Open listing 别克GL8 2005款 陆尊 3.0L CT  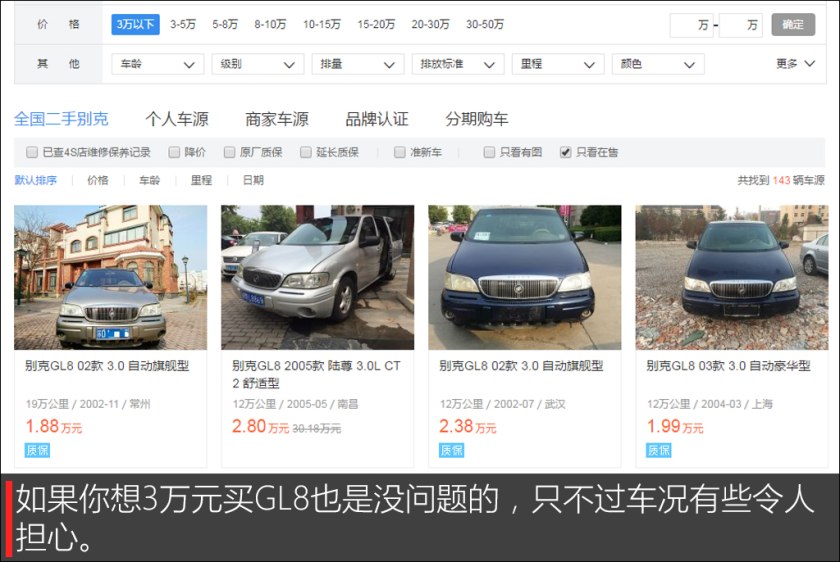click(x=316, y=374)
